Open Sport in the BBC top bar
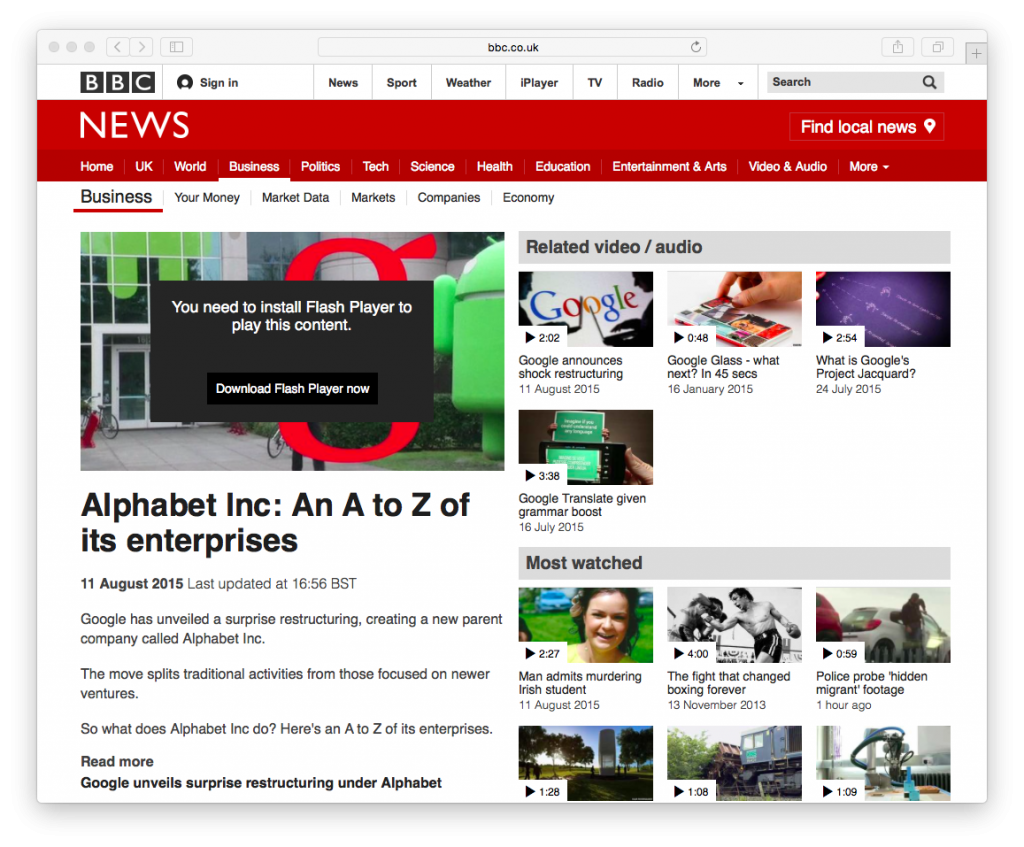The height and width of the screenshot is (847, 1024). click(x=402, y=83)
